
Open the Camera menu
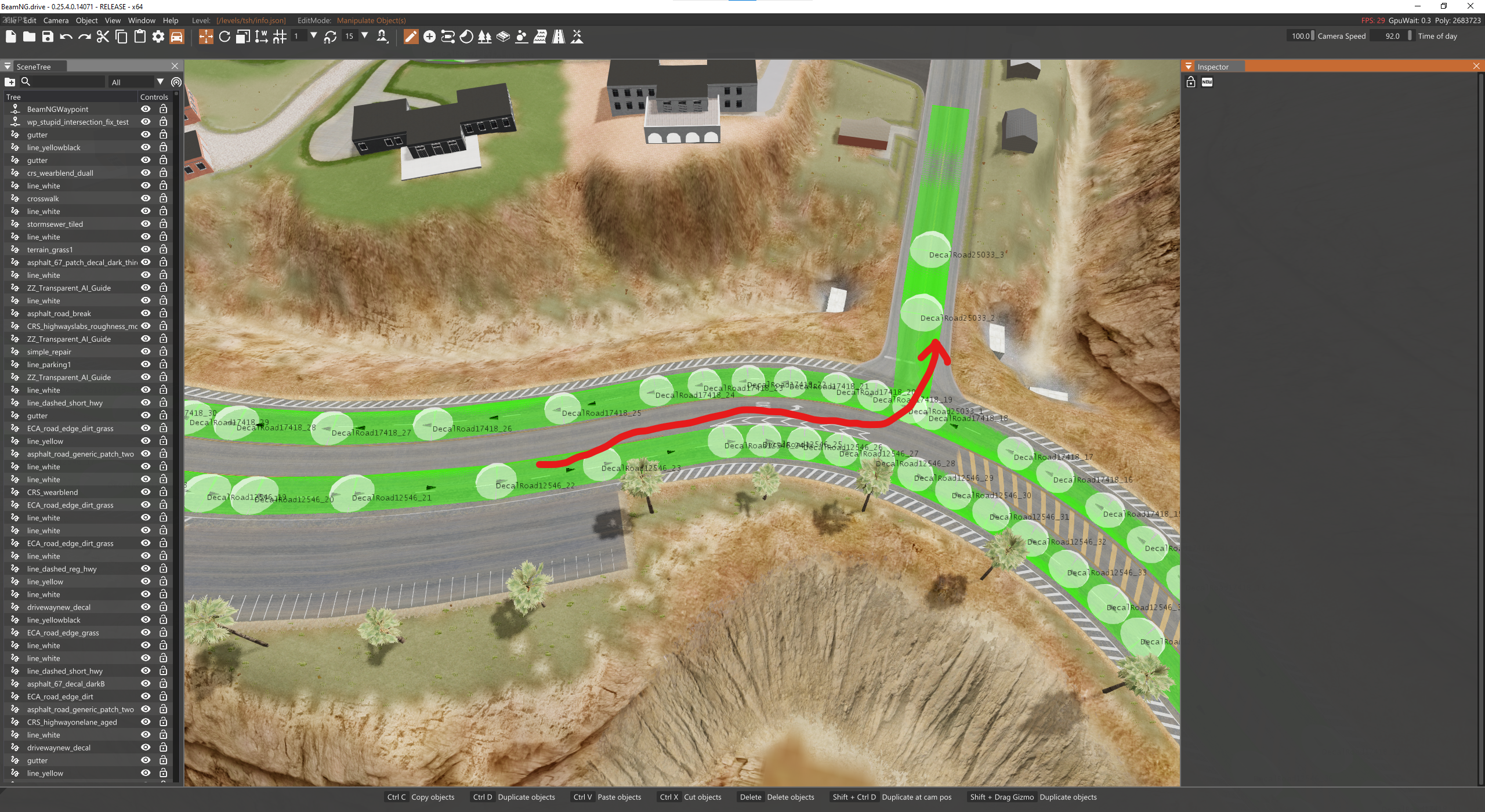[56, 20]
